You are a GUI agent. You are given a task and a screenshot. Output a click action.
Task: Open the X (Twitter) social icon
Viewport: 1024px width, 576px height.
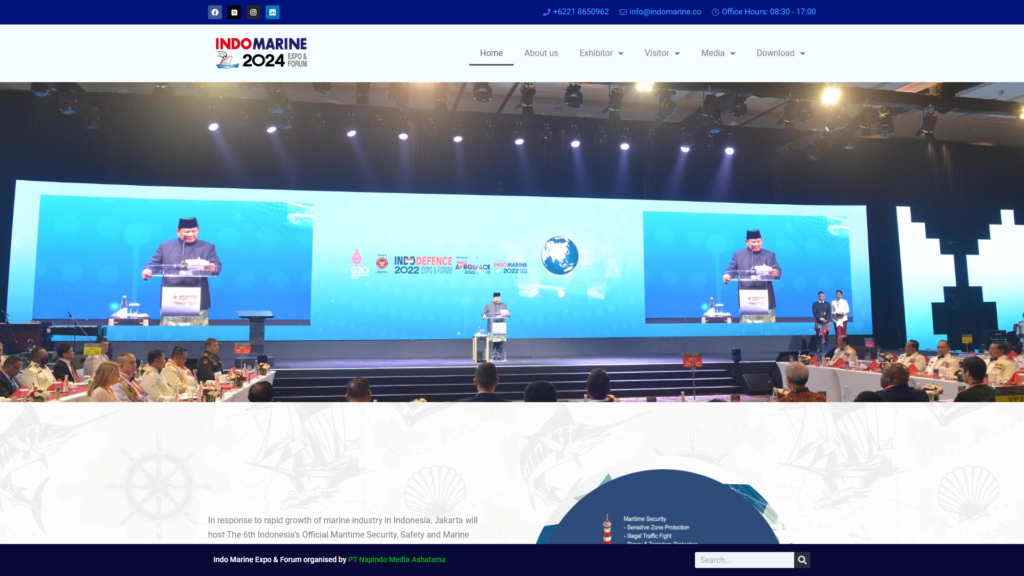234,12
